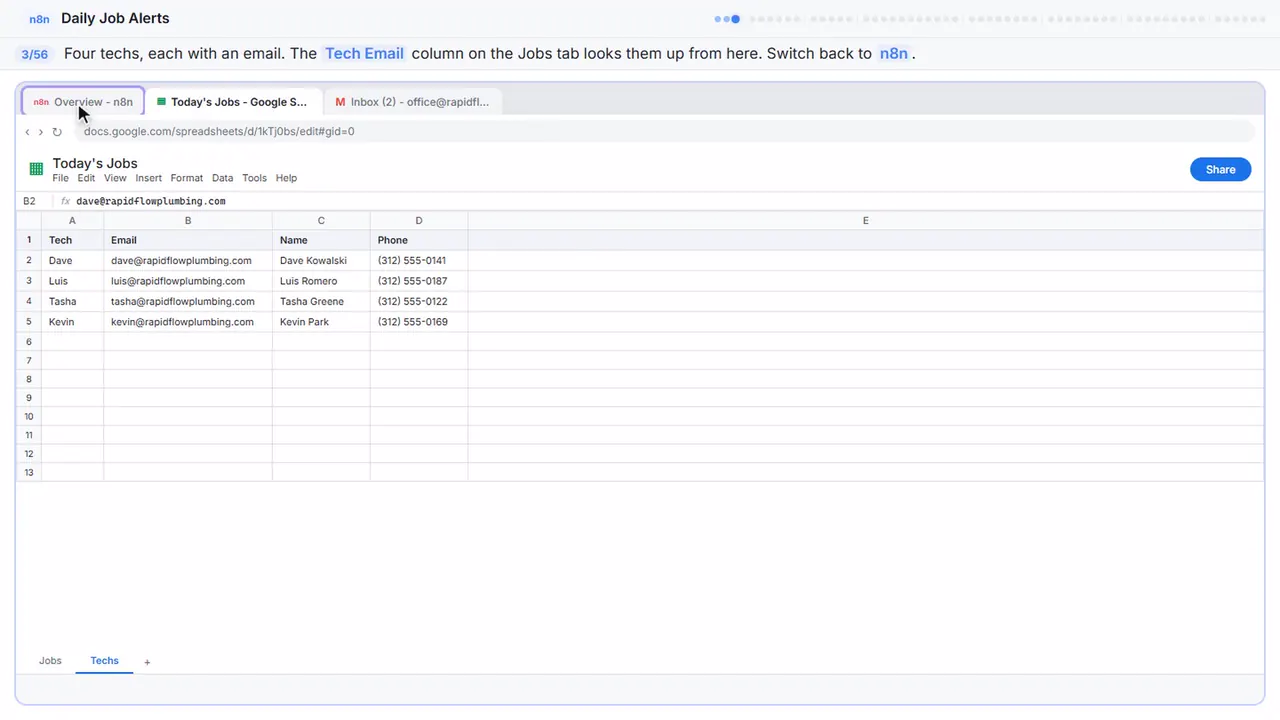1280x720 pixels.
Task: Click the URL address bar
Action: (x=664, y=131)
